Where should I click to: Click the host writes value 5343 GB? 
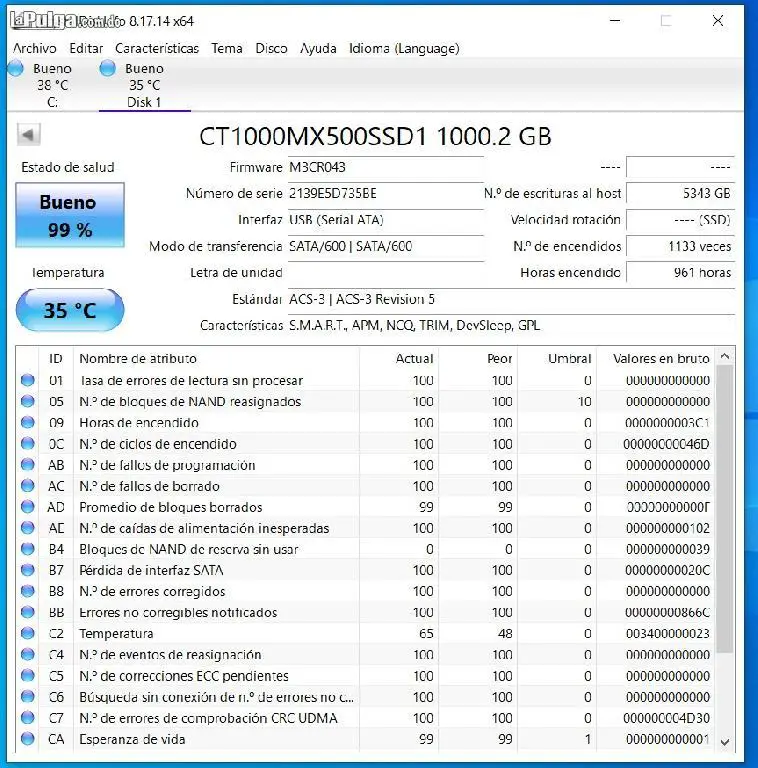click(681, 193)
